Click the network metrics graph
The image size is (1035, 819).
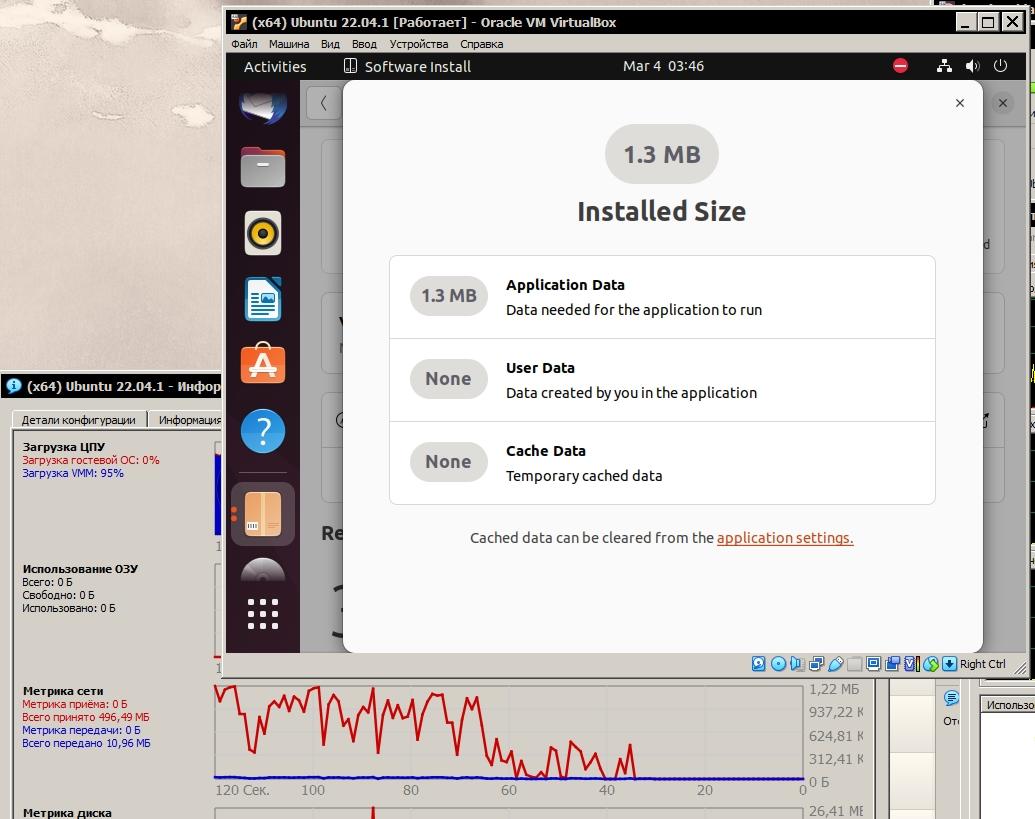pyautogui.click(x=509, y=733)
